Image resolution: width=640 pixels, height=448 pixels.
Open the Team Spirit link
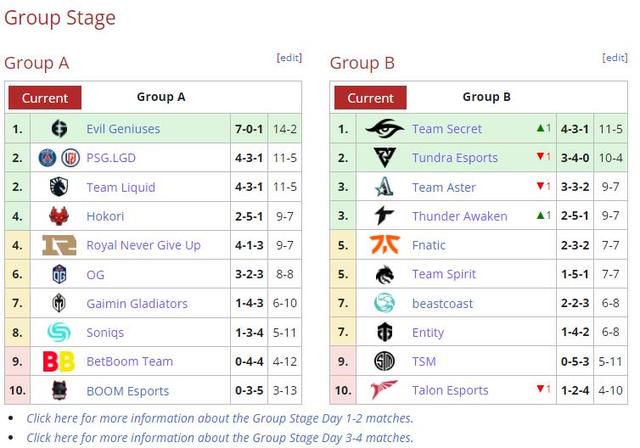click(444, 274)
